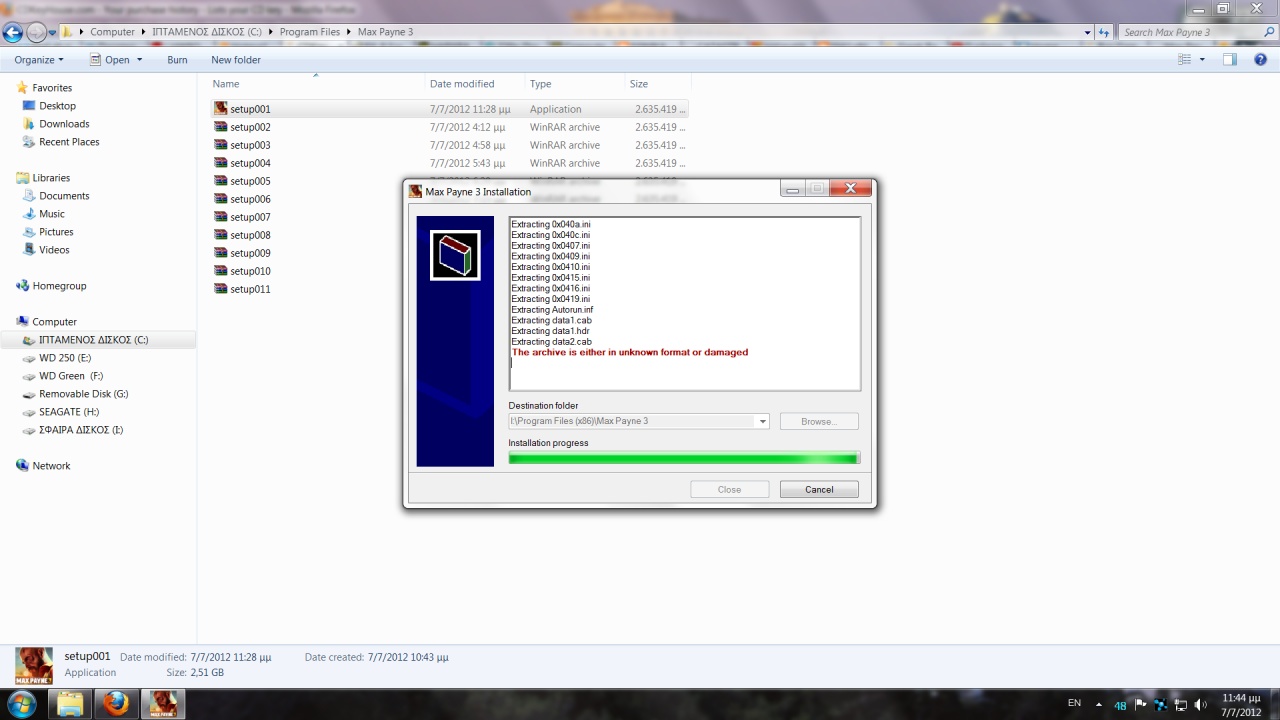The height and width of the screenshot is (720, 1280).
Task: Expand address bar history dropdown
Action: 1088,32
